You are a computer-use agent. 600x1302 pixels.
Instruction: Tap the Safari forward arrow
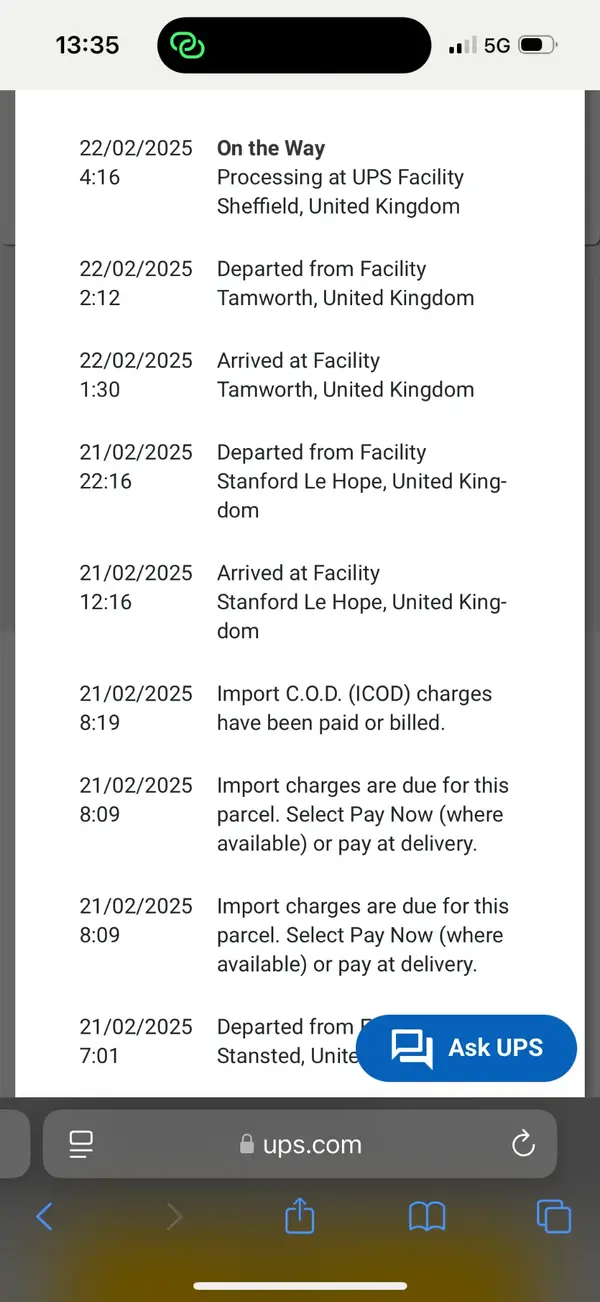174,1216
